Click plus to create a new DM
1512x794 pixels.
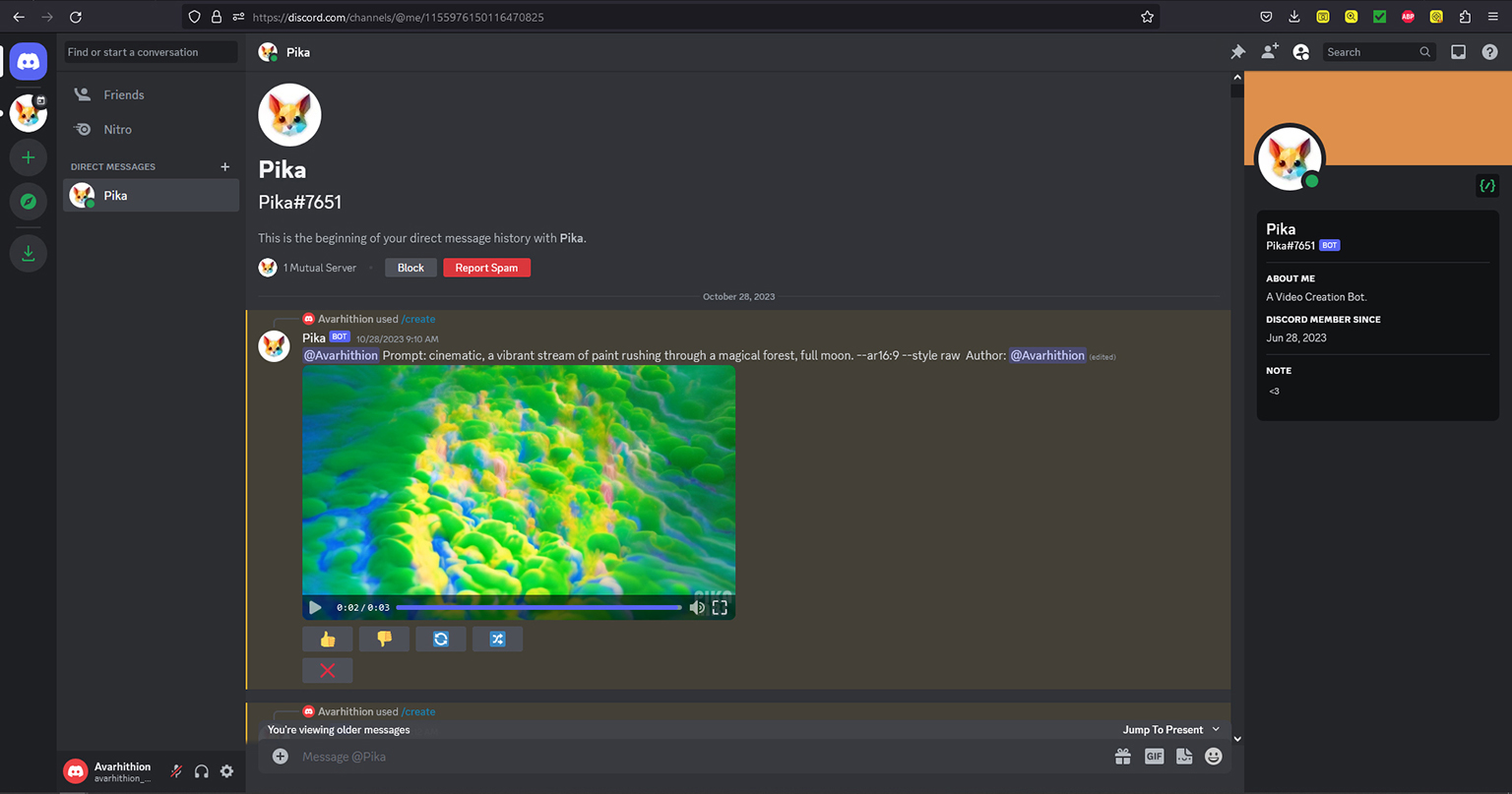225,166
